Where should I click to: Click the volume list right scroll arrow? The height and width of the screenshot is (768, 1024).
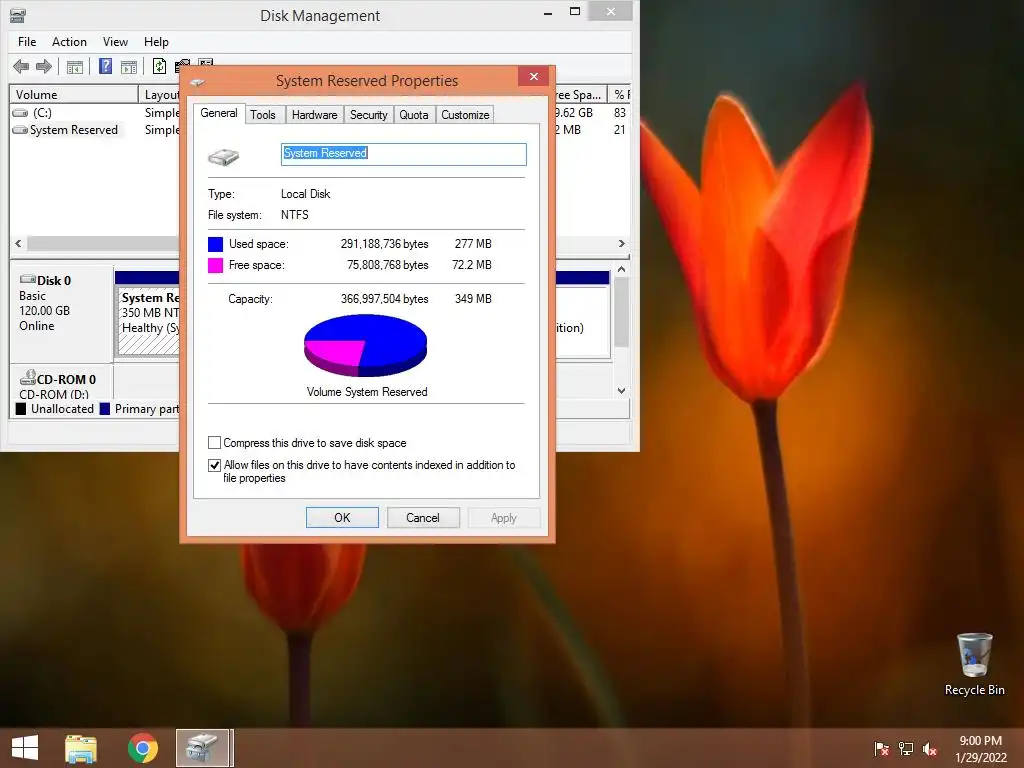coord(622,244)
